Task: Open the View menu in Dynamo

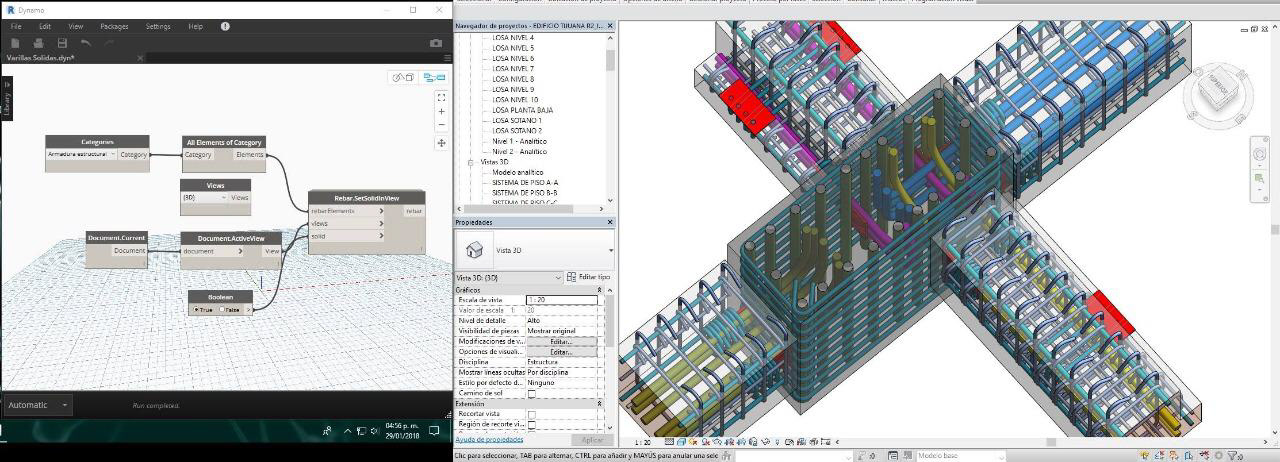Action: (75, 26)
